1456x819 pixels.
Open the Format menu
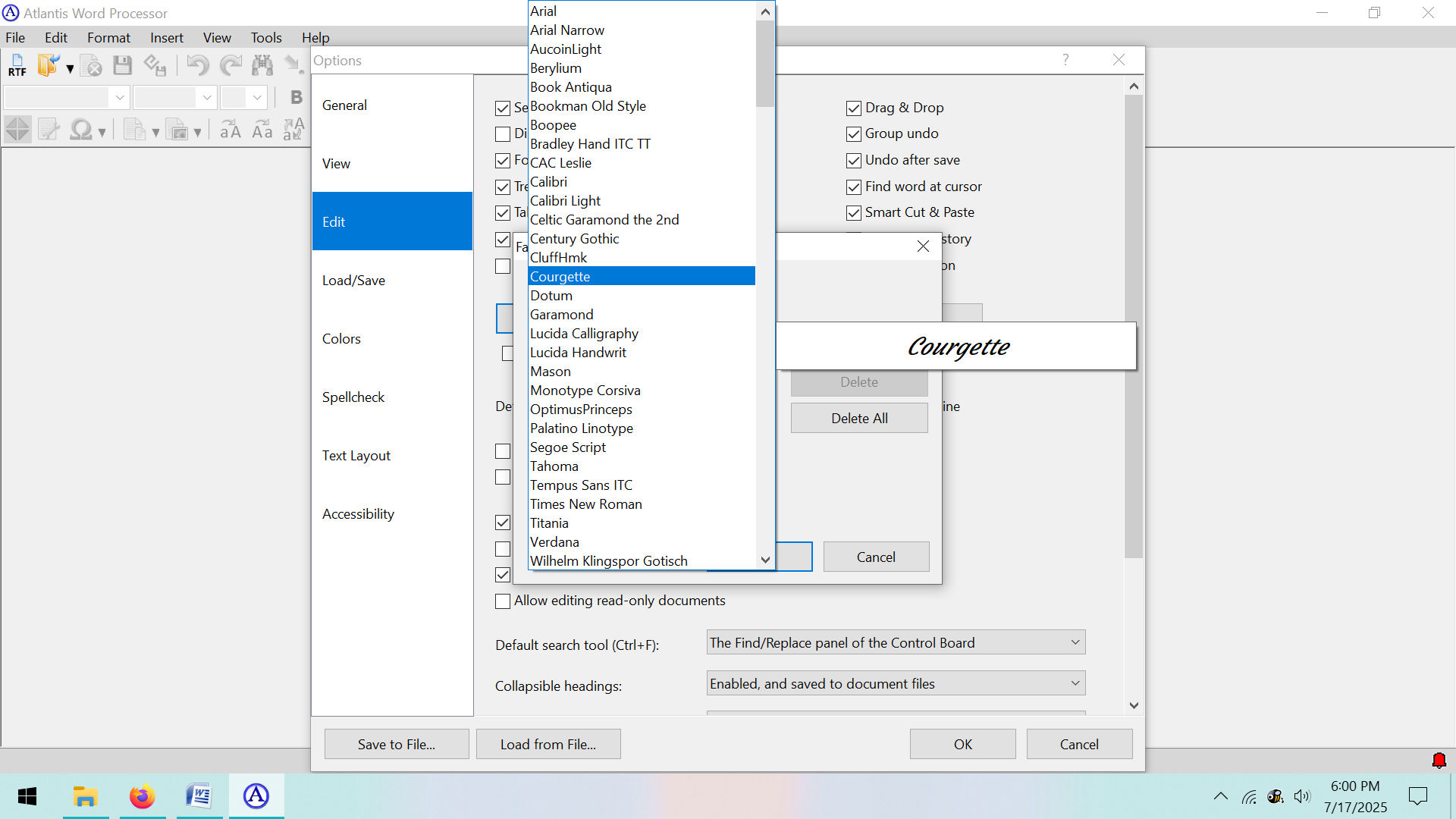[x=108, y=38]
